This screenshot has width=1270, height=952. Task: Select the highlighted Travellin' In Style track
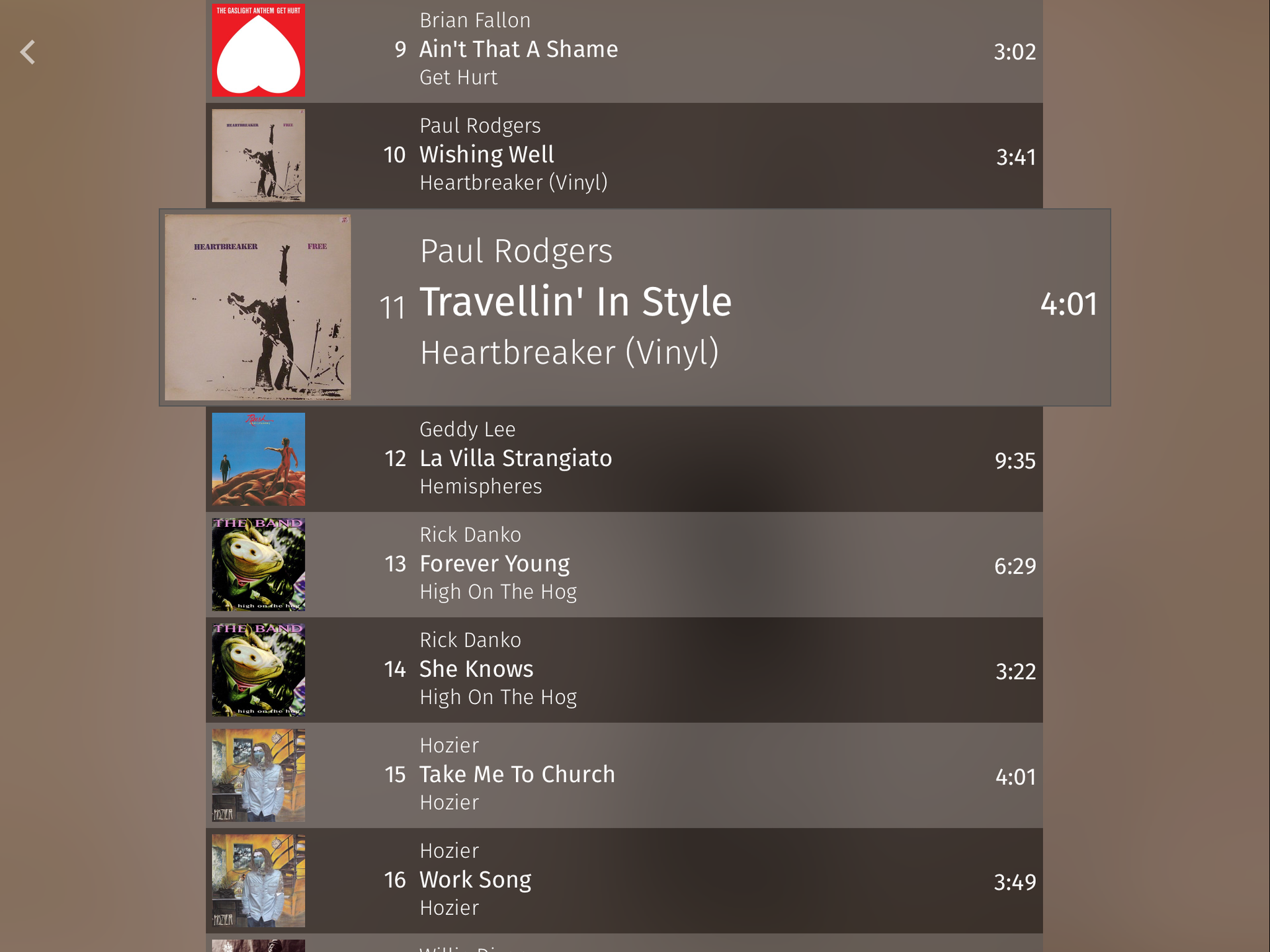point(635,307)
